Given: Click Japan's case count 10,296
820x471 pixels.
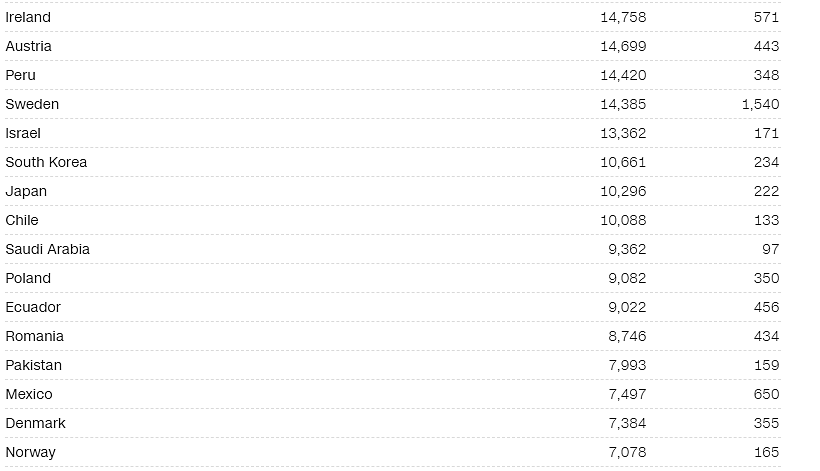Looking at the screenshot, I should click(x=623, y=191).
